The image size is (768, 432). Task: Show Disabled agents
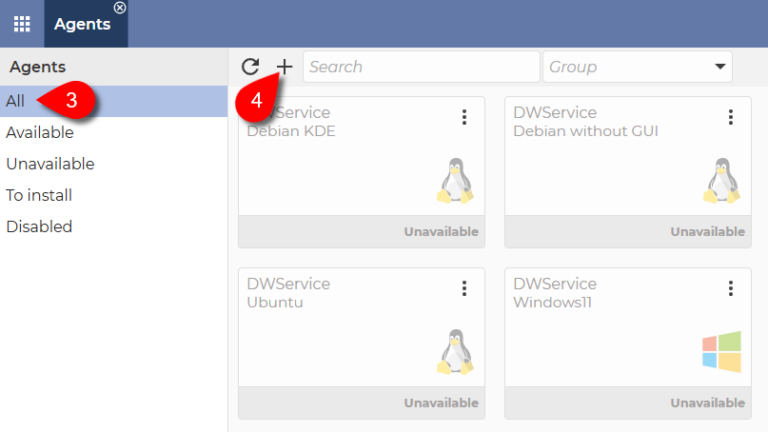[39, 226]
